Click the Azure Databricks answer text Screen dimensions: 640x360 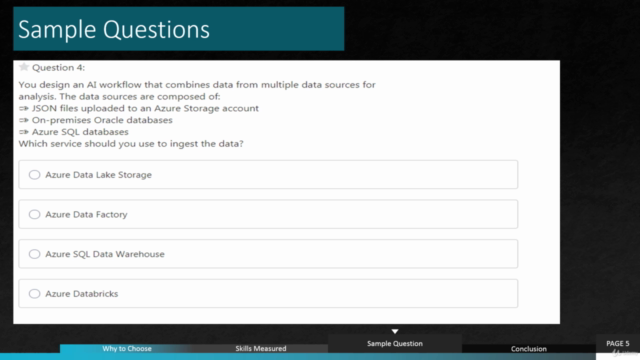click(82, 293)
